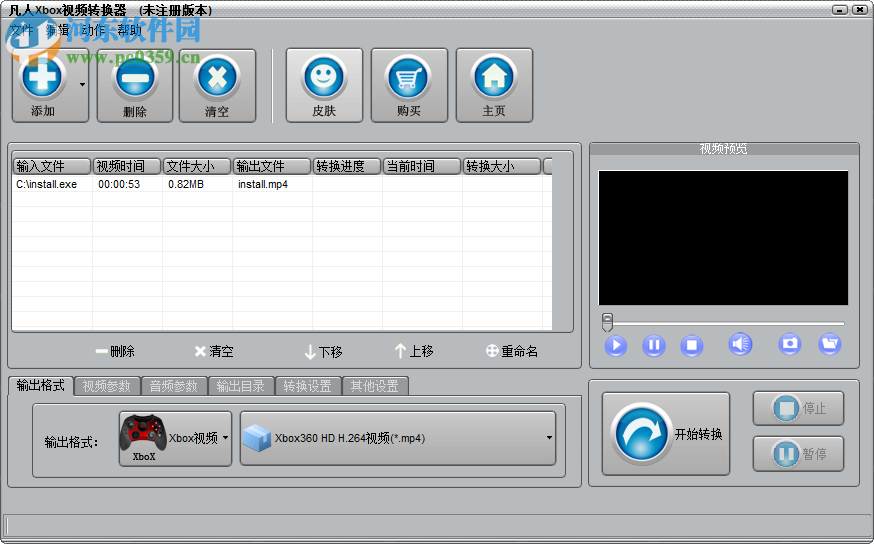This screenshot has height=544, width=874.
Task: Click 删除 below the file list
Action: tap(115, 351)
